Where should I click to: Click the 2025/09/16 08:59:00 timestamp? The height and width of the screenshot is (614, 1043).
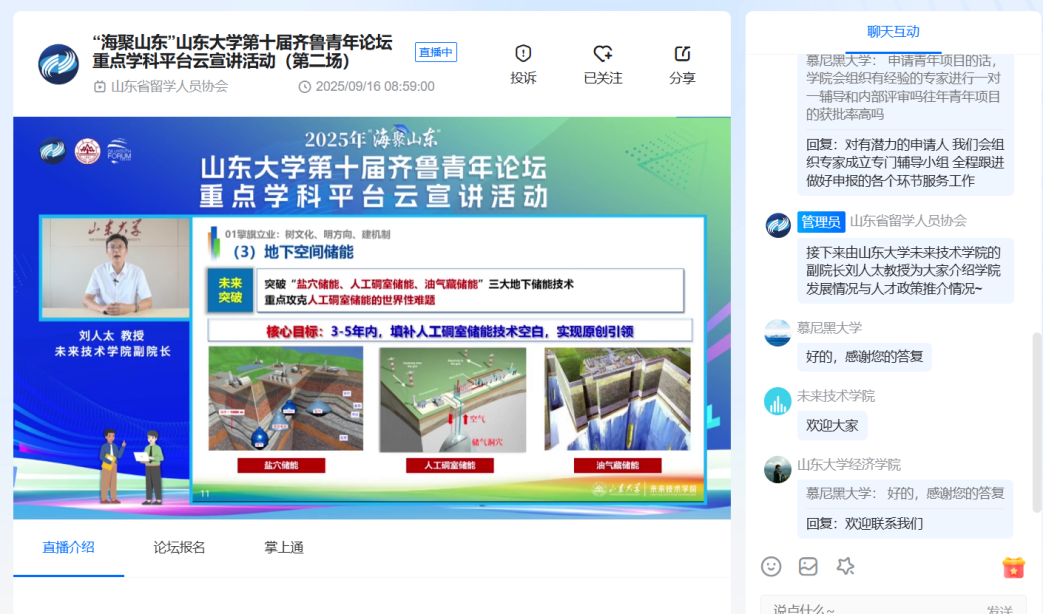pos(374,86)
